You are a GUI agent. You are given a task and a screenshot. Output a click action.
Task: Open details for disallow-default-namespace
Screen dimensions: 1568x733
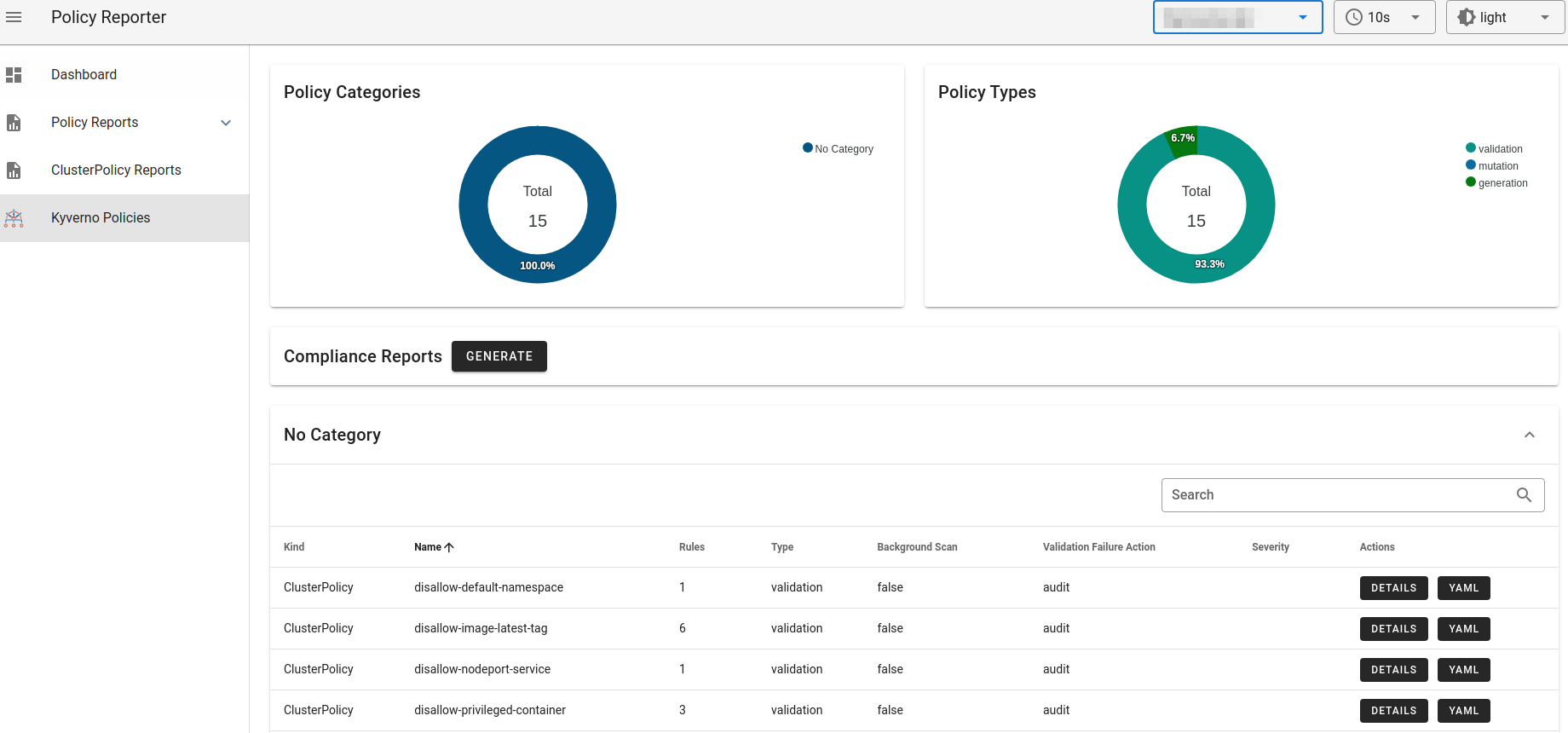tap(1393, 588)
